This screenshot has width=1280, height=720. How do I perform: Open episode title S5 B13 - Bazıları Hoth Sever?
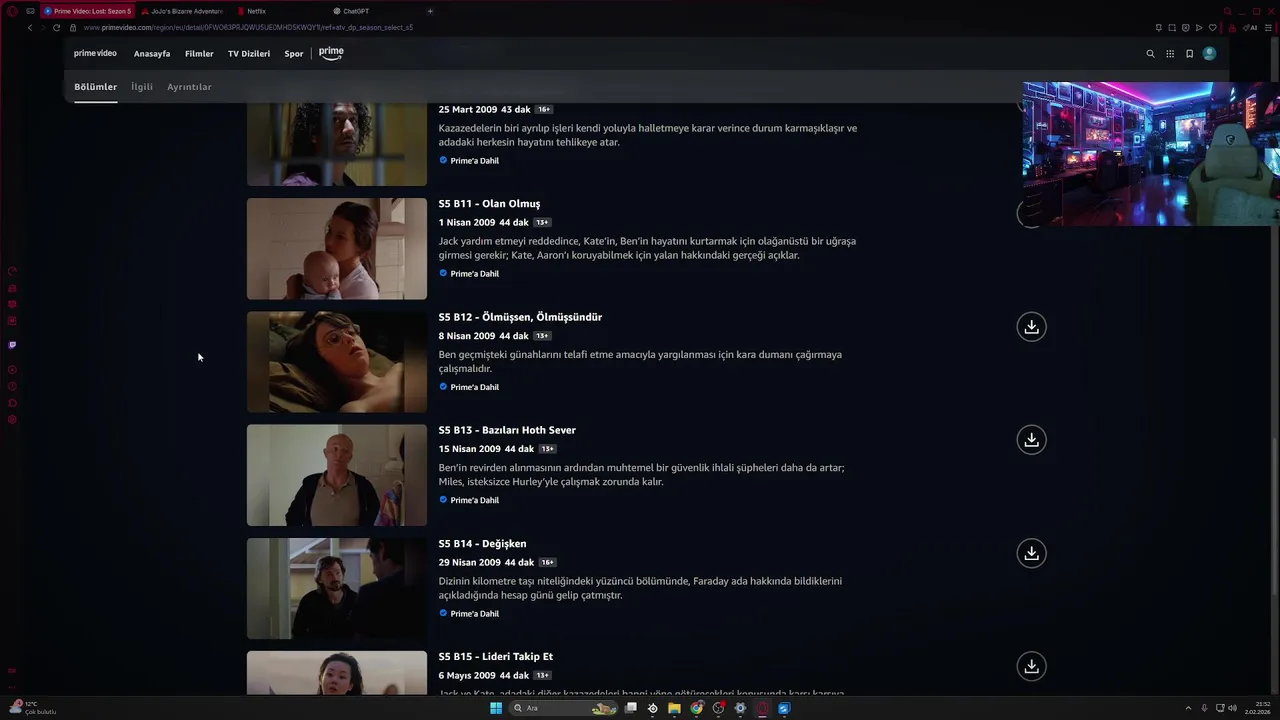(507, 430)
